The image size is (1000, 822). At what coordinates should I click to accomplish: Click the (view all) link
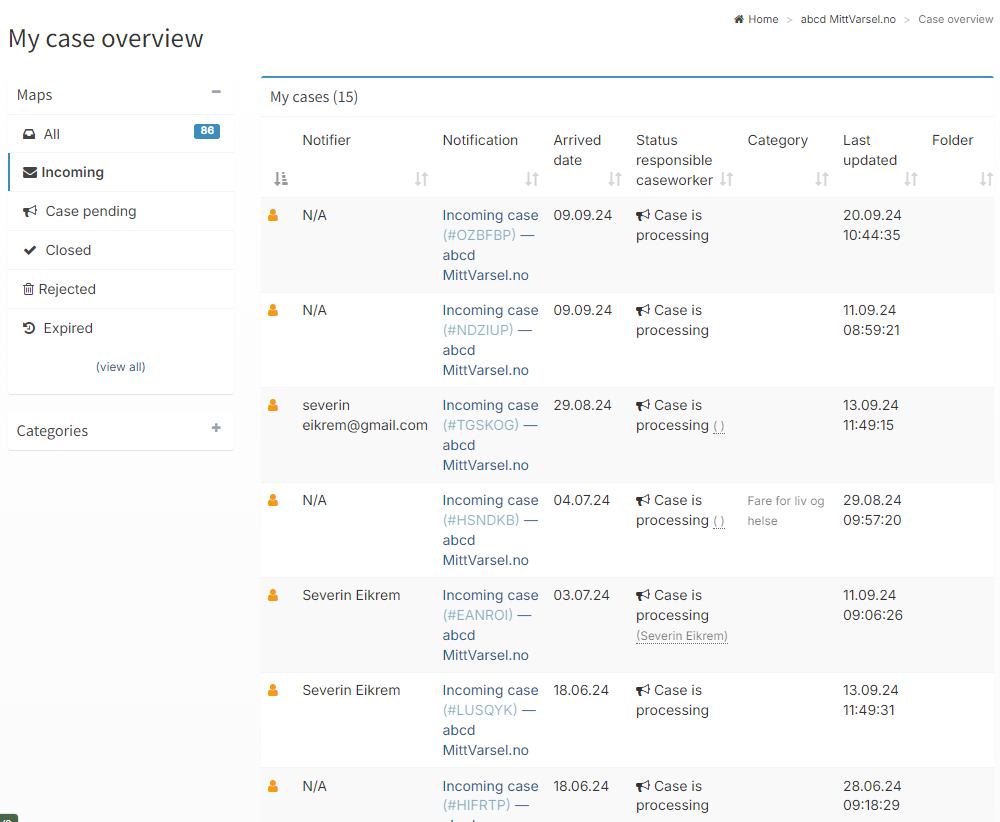pos(121,367)
